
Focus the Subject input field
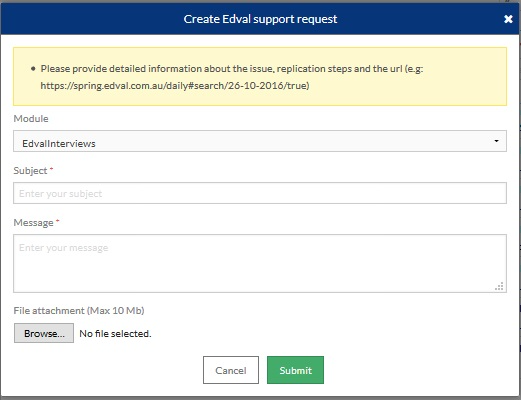click(x=260, y=193)
